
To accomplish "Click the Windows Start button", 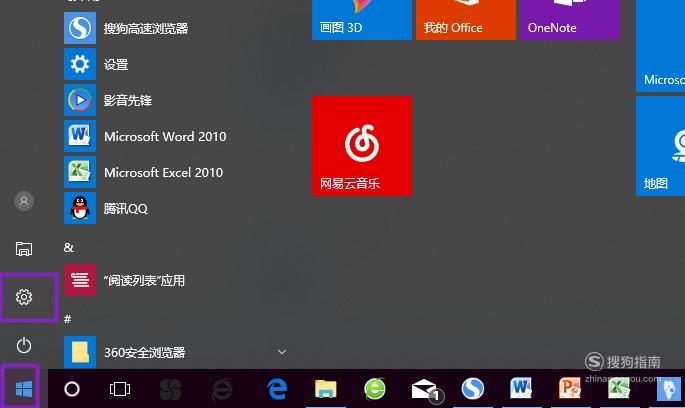I will (x=24, y=389).
